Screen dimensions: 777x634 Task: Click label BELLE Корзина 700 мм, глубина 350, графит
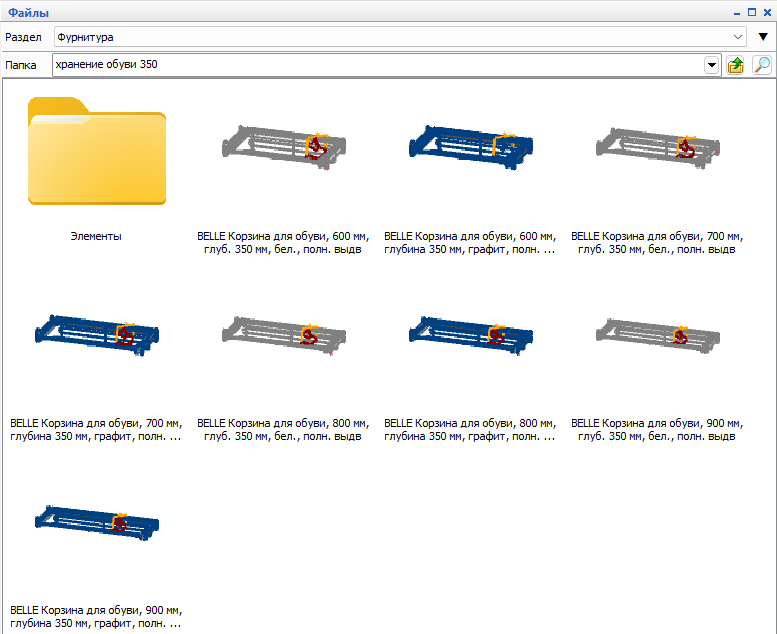[96, 430]
